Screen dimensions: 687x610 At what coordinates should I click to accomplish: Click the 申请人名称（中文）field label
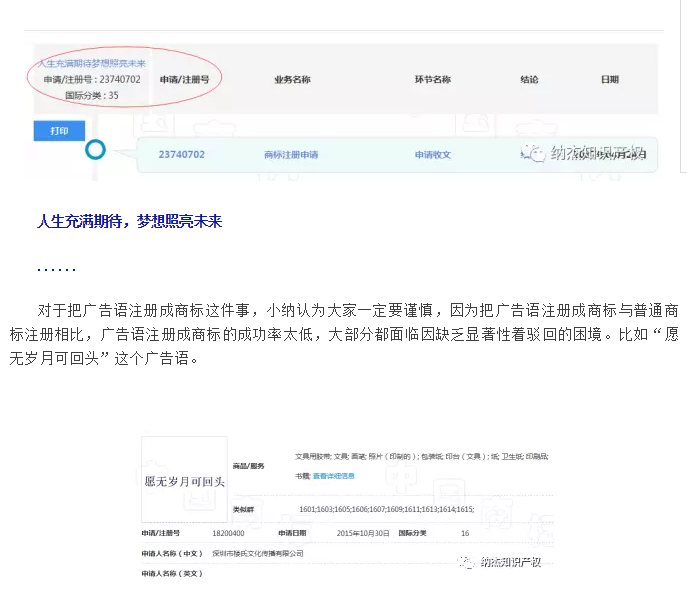172,553
